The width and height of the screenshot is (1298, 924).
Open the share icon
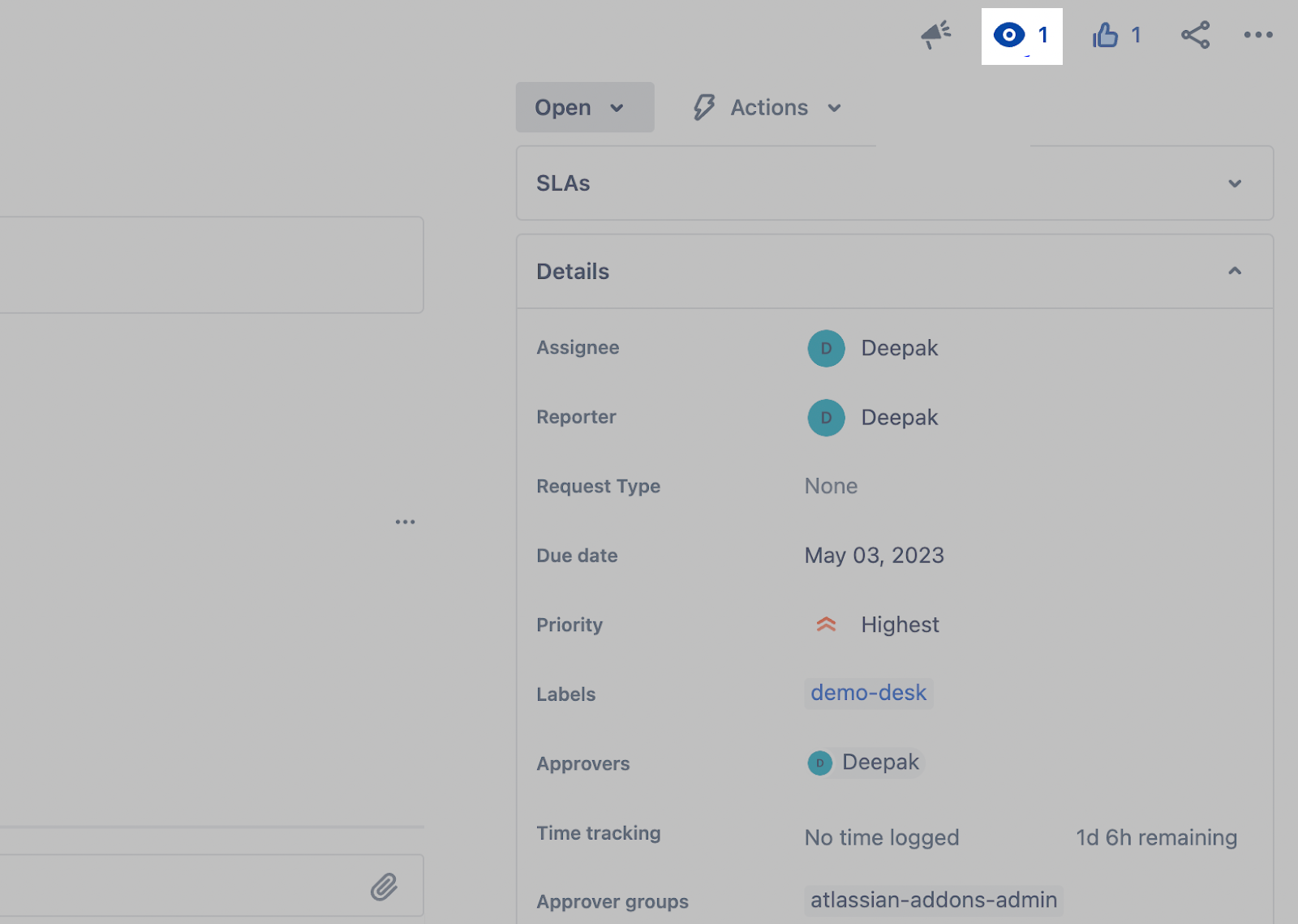(1195, 35)
